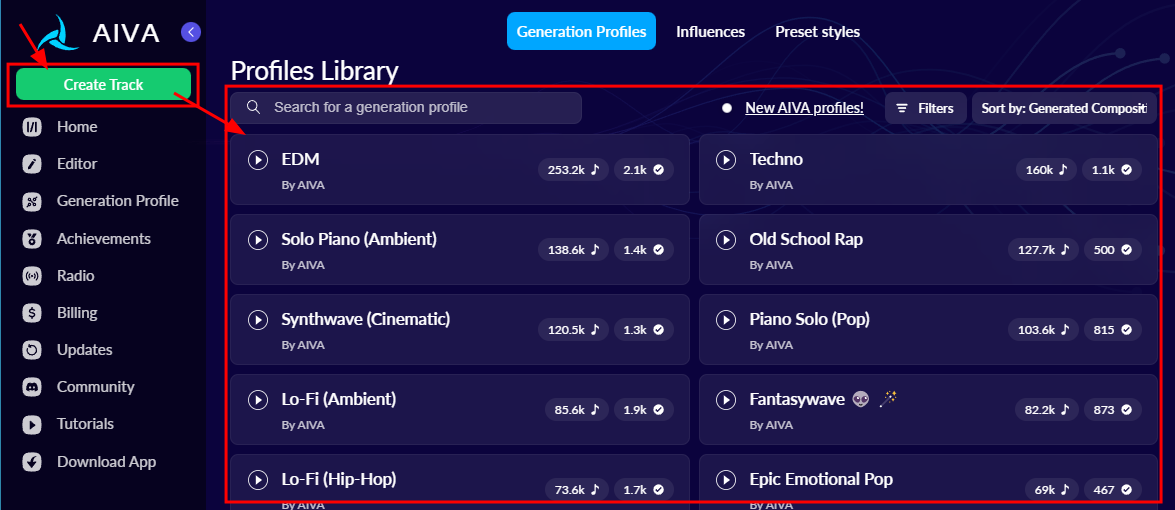Open Tutorials in the sidebar

85,424
